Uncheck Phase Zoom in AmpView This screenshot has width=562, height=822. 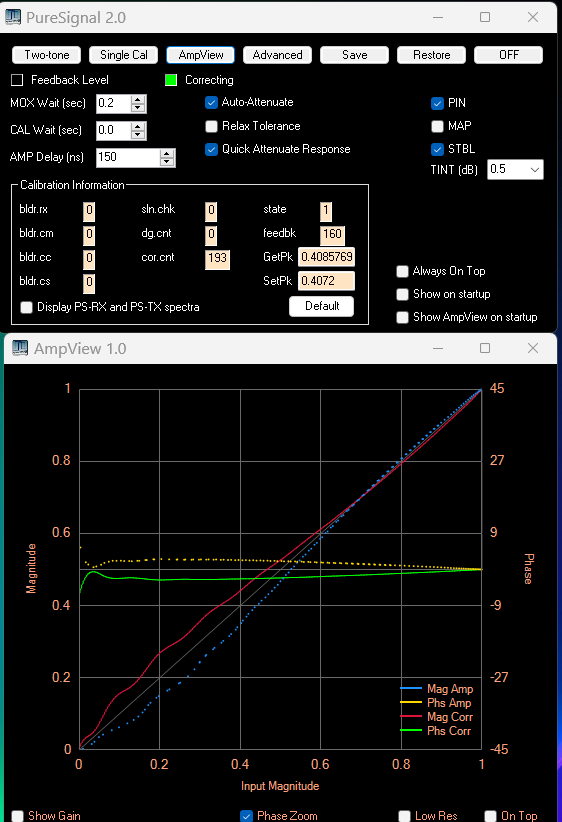coord(246,816)
